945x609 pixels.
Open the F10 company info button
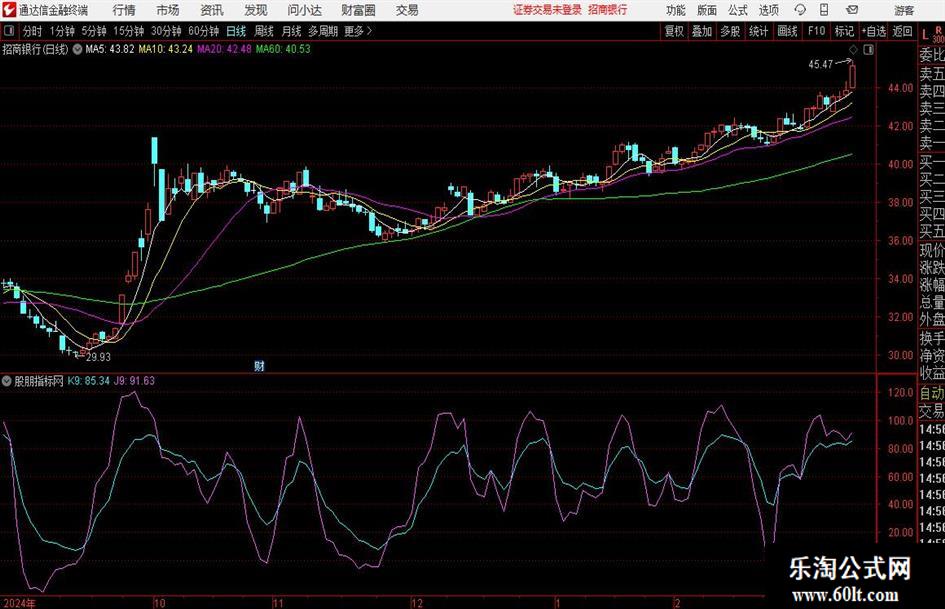(816, 31)
